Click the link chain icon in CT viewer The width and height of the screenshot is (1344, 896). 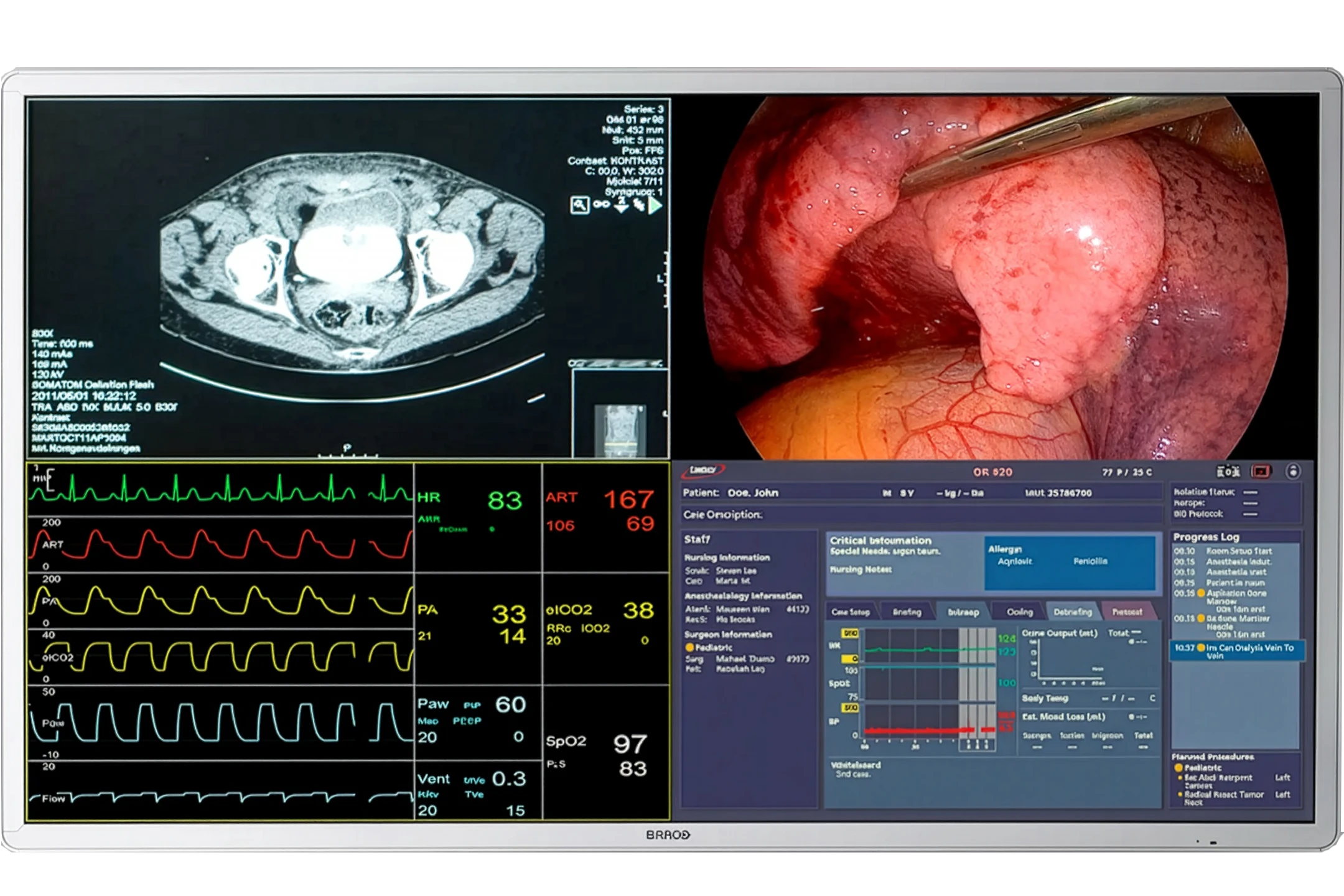coord(601,204)
